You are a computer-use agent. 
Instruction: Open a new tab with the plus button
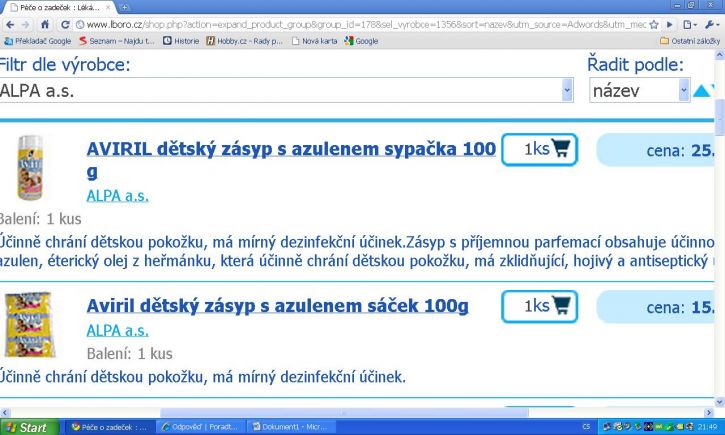(124, 7)
